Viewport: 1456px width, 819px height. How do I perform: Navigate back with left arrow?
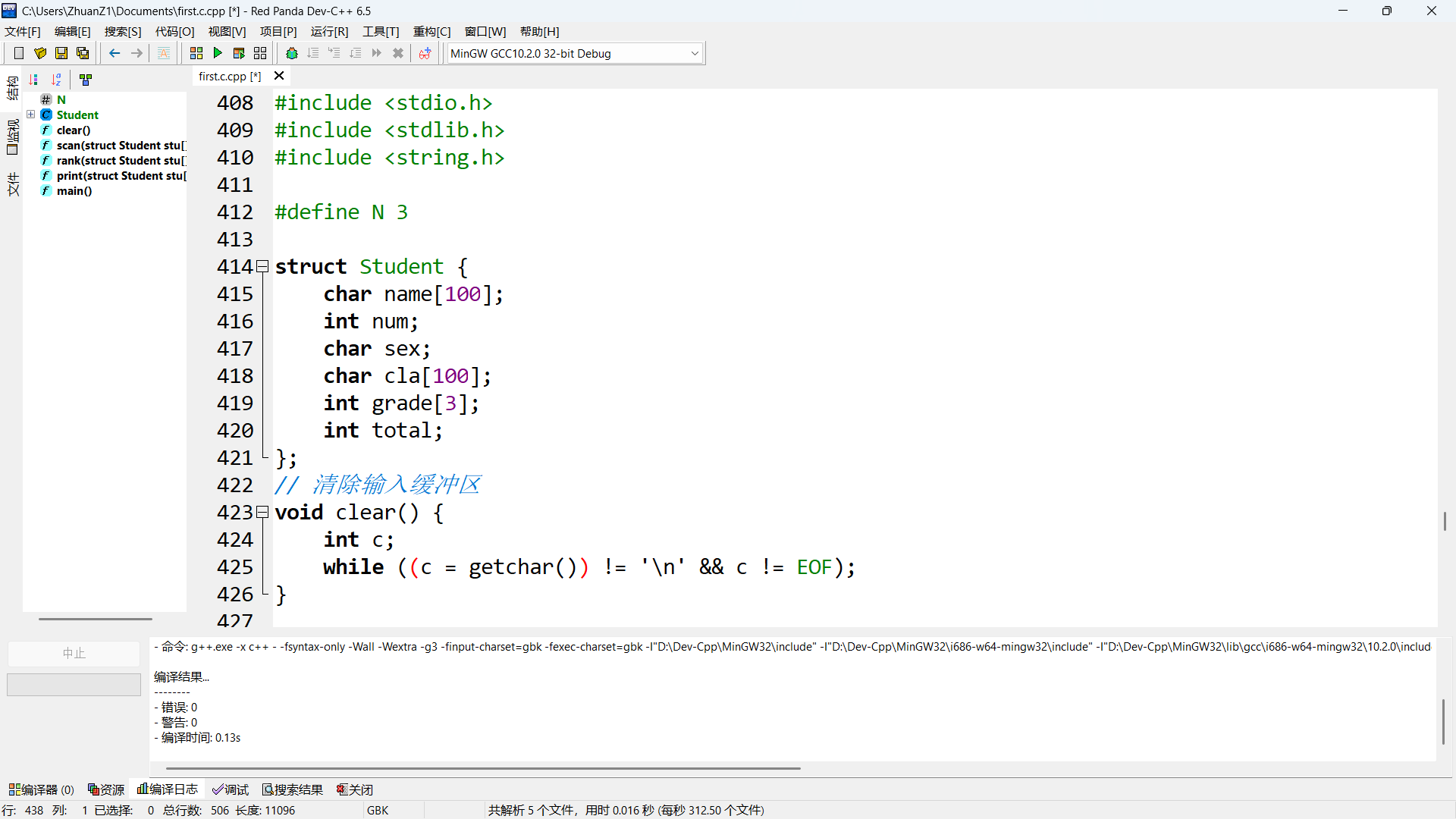point(115,53)
